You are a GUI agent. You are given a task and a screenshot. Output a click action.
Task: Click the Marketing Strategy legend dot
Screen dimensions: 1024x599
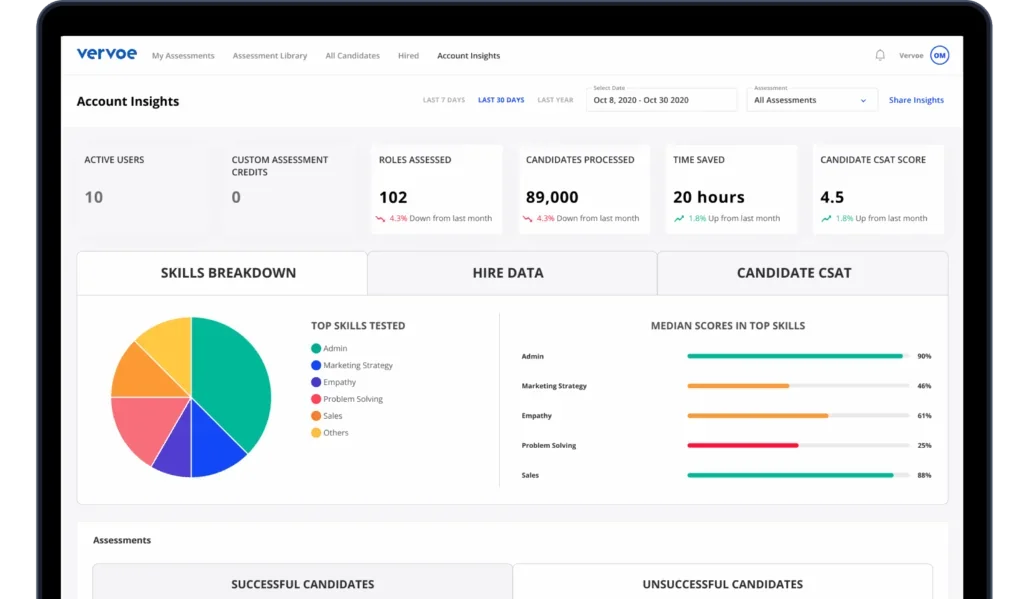click(x=315, y=365)
